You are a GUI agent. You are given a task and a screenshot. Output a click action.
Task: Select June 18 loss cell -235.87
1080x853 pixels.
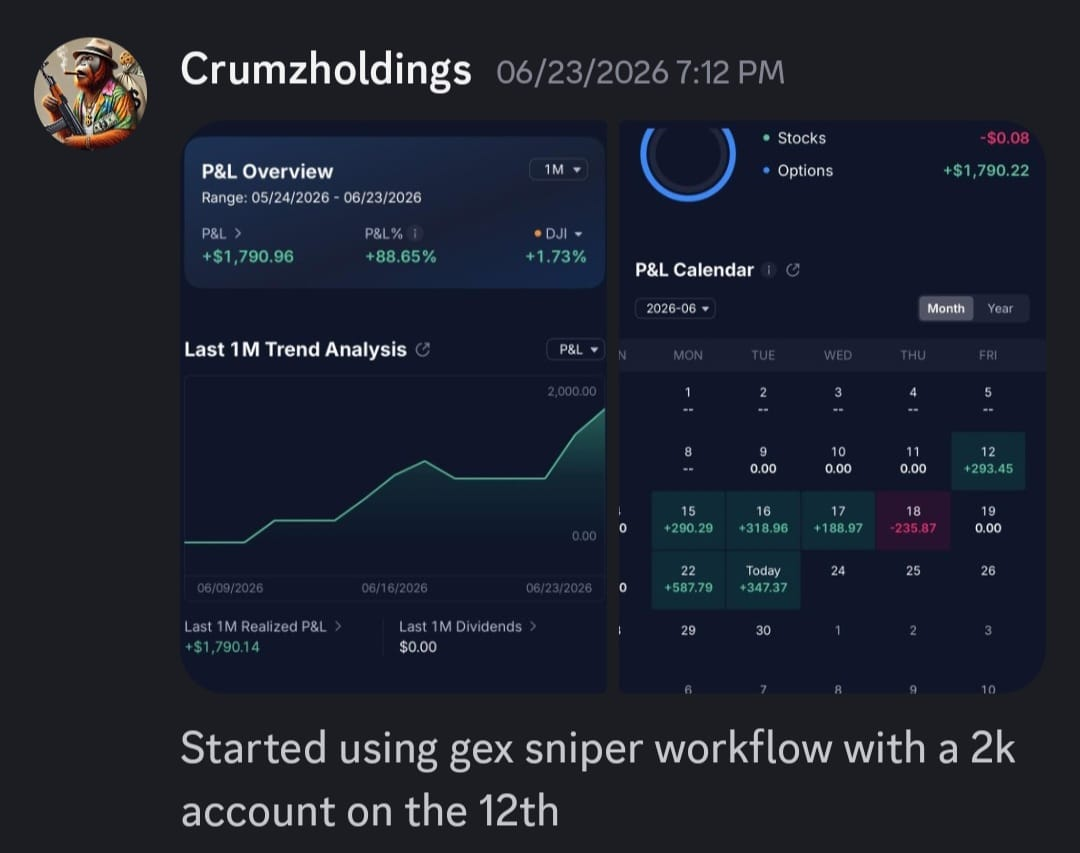tap(913, 520)
